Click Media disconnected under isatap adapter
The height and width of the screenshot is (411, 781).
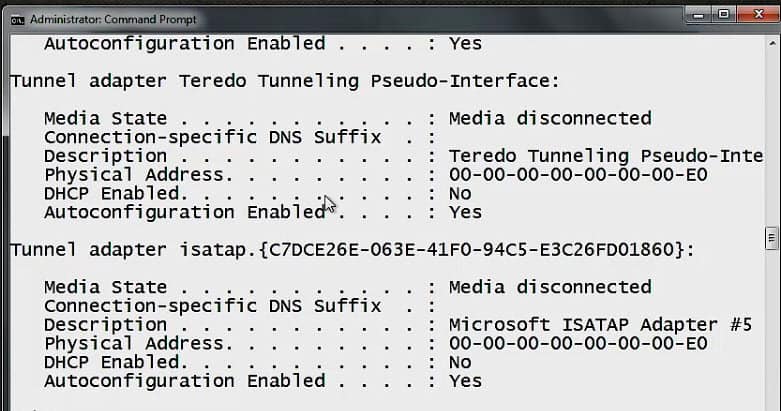click(550, 287)
